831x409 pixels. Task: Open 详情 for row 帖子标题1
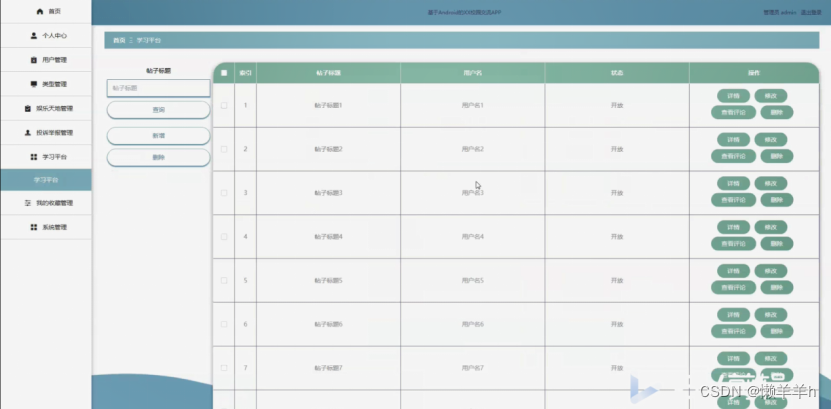(x=733, y=96)
